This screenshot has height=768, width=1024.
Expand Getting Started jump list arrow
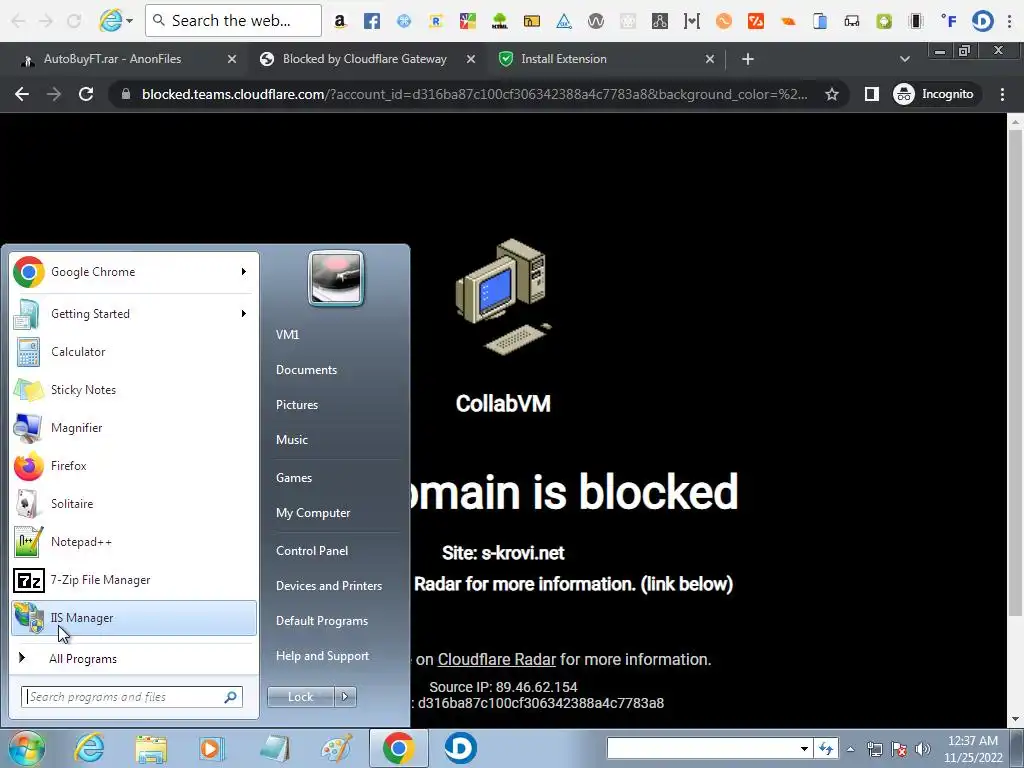(x=244, y=313)
